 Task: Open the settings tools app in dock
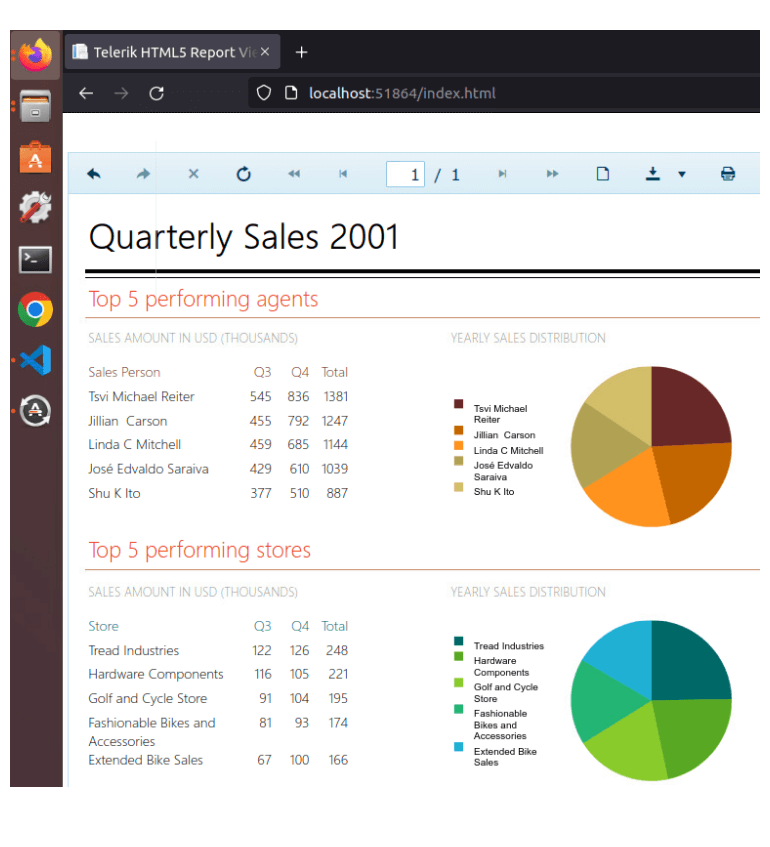(36, 207)
